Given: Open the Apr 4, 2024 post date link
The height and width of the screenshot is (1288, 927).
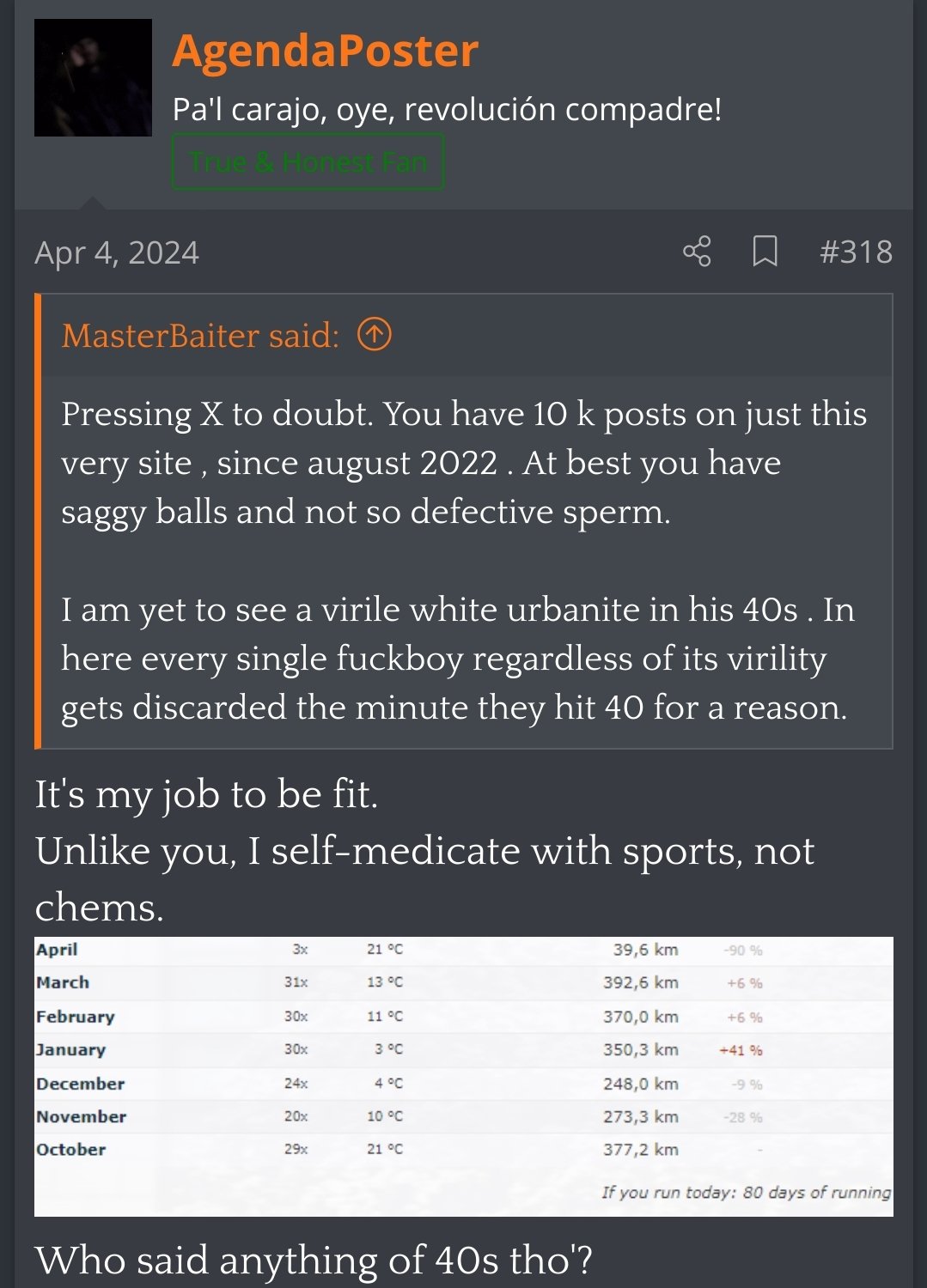Looking at the screenshot, I should [x=117, y=252].
